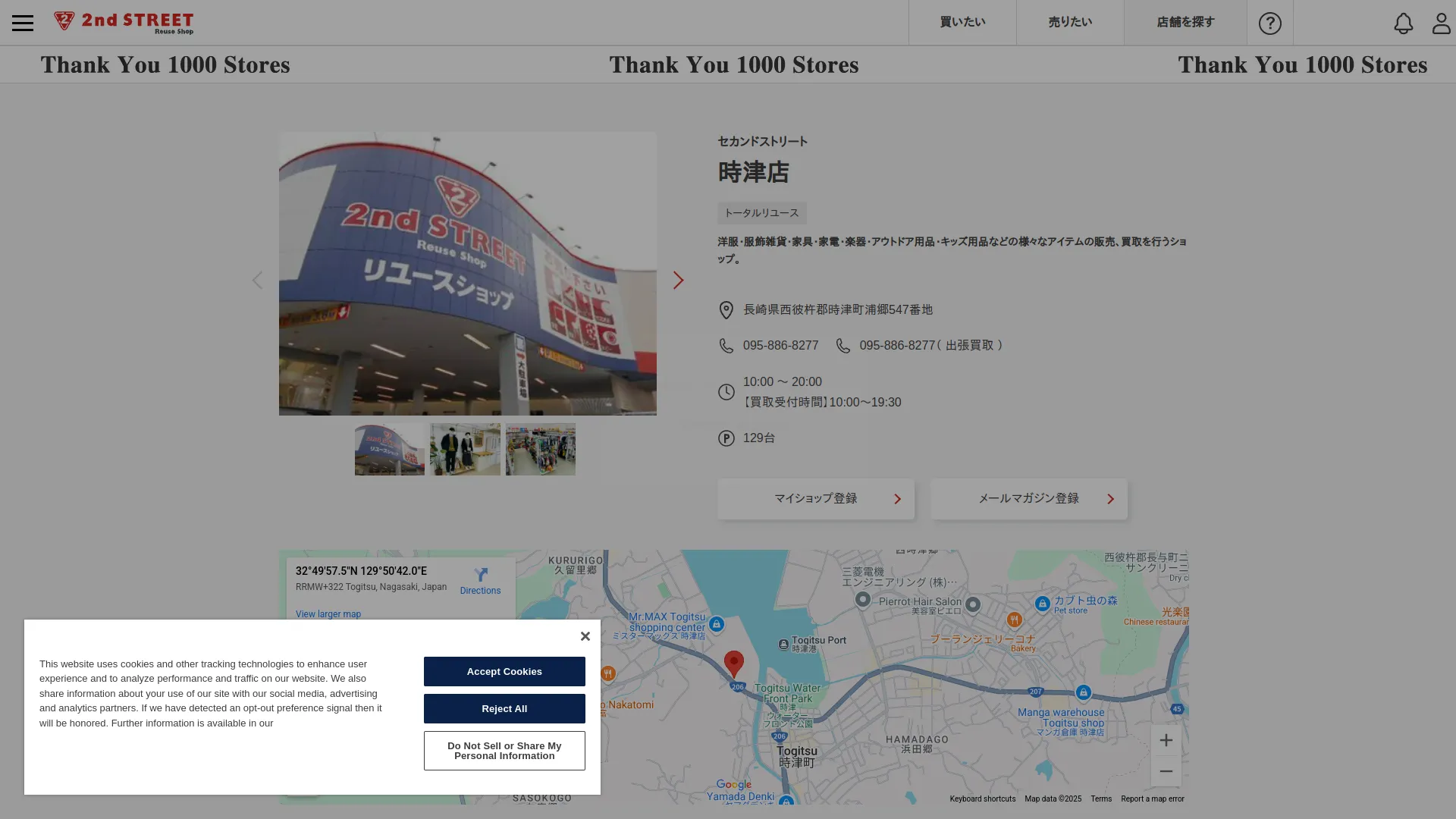The image size is (1456, 819).
Task: Click Reject All button
Action: [x=504, y=708]
